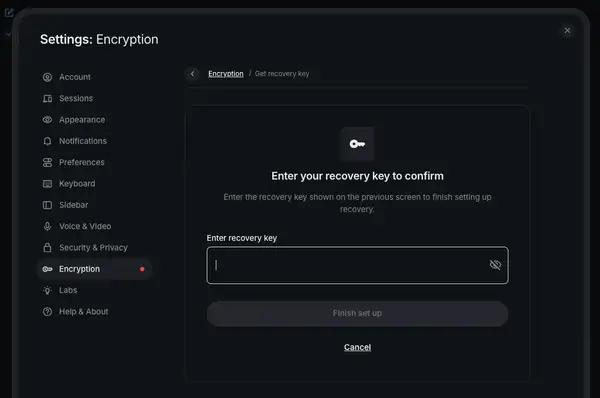The width and height of the screenshot is (600, 398).
Task: Click the key icon above the heading
Action: (357, 144)
